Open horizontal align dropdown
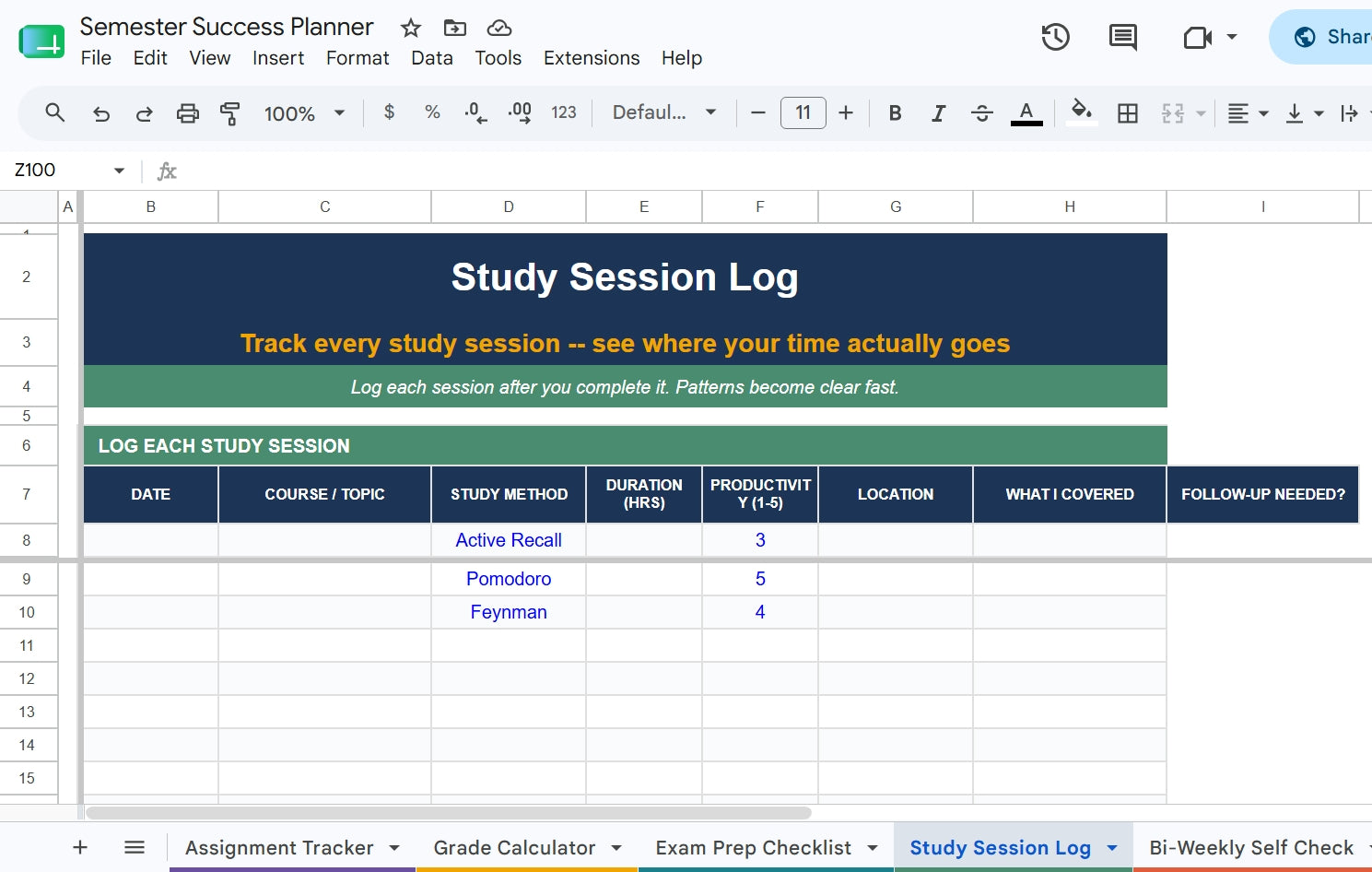 [x=1249, y=113]
